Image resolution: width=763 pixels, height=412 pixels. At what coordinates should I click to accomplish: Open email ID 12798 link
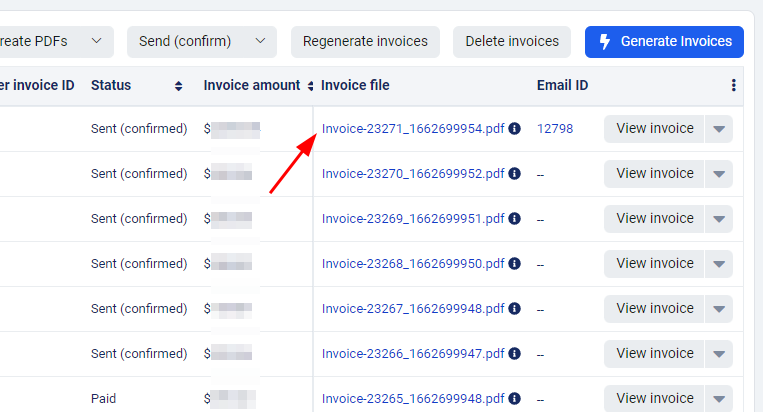click(555, 129)
